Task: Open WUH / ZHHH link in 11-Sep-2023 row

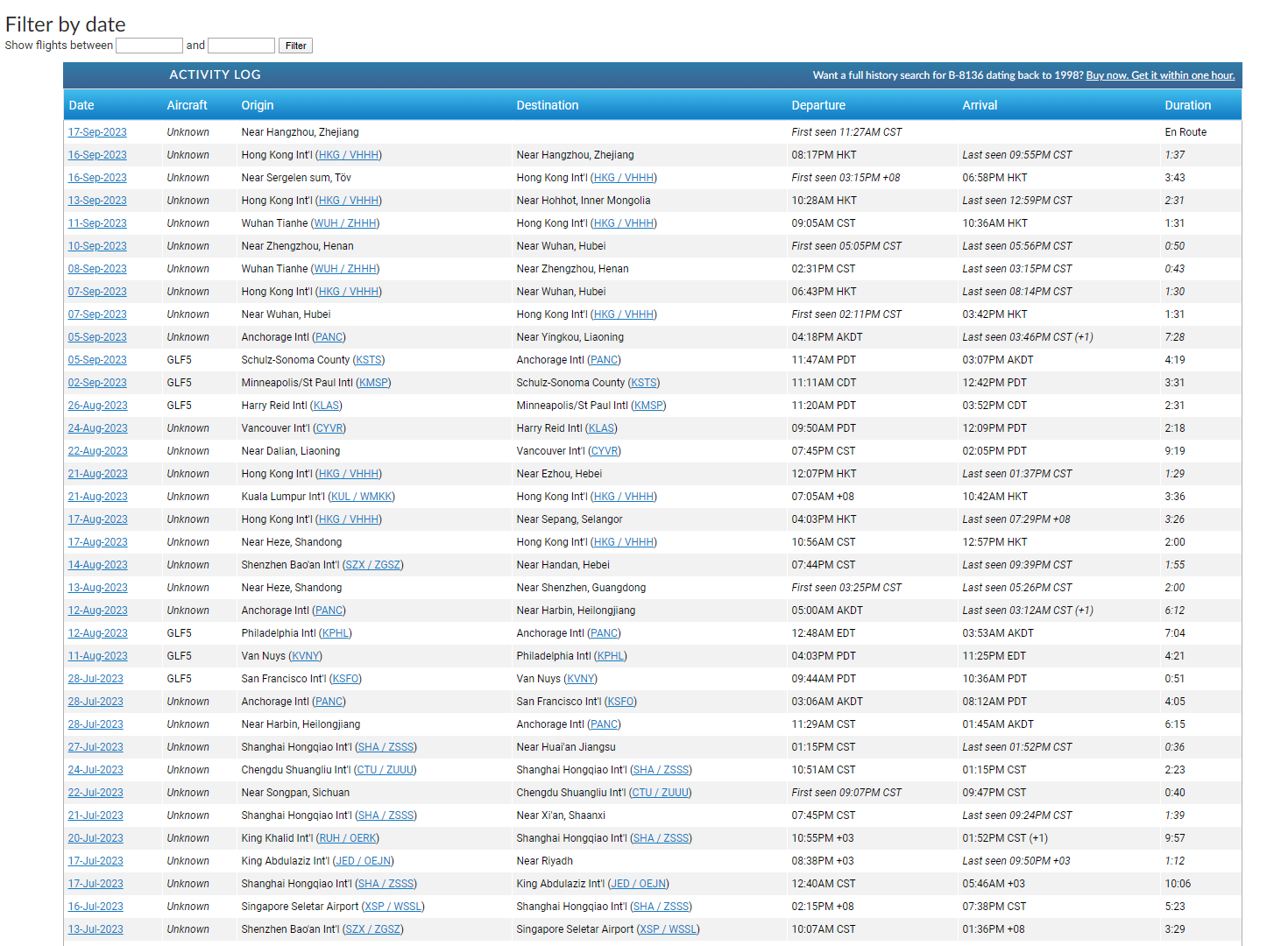Action: tap(345, 223)
